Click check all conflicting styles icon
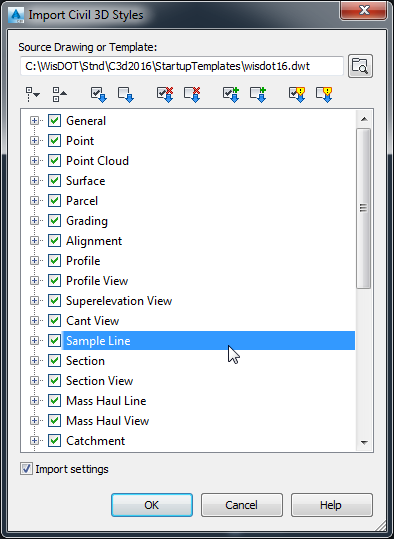Viewport: 394px width, 539px height. coord(297,94)
